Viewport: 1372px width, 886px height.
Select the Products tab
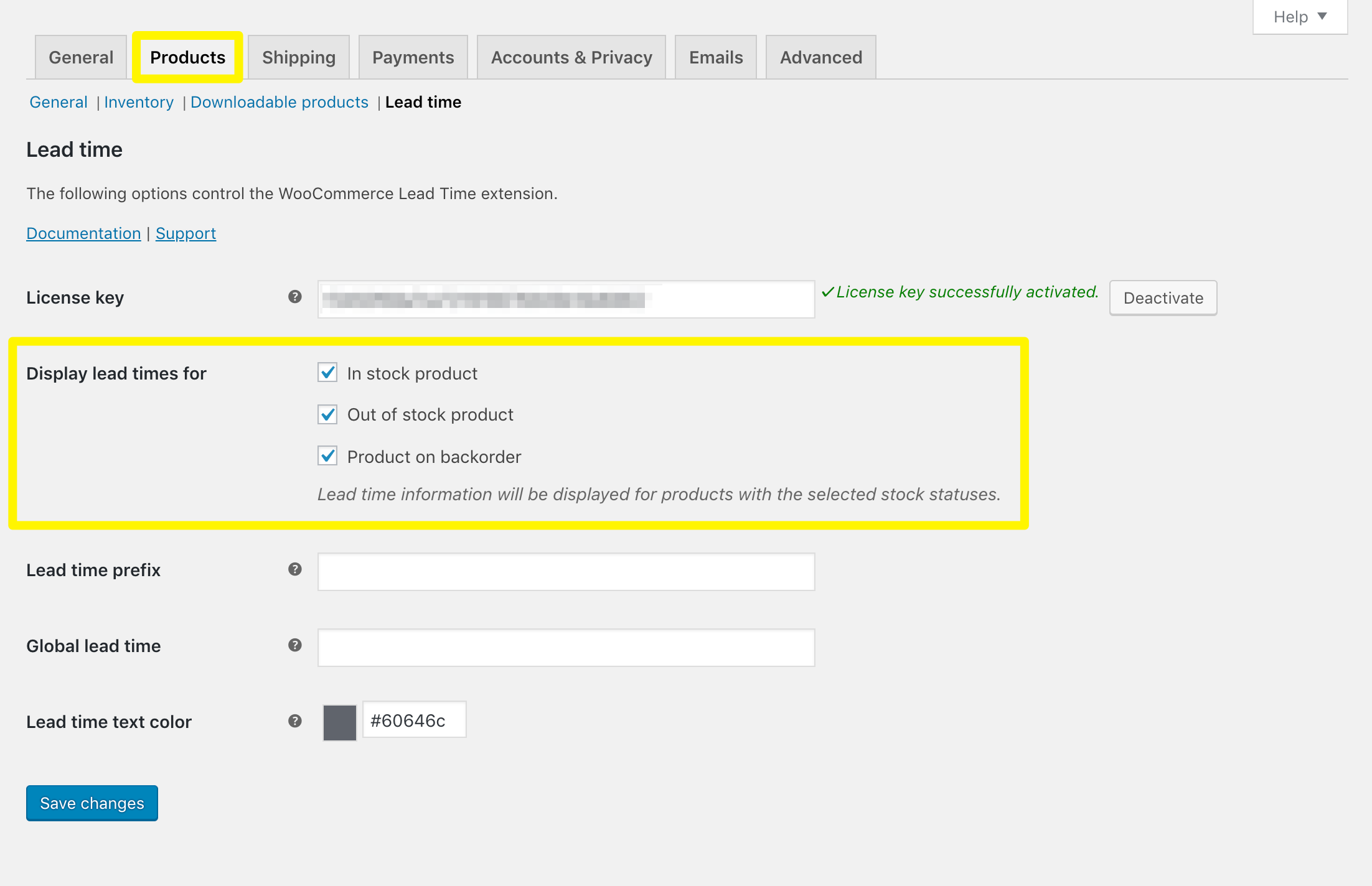(187, 57)
